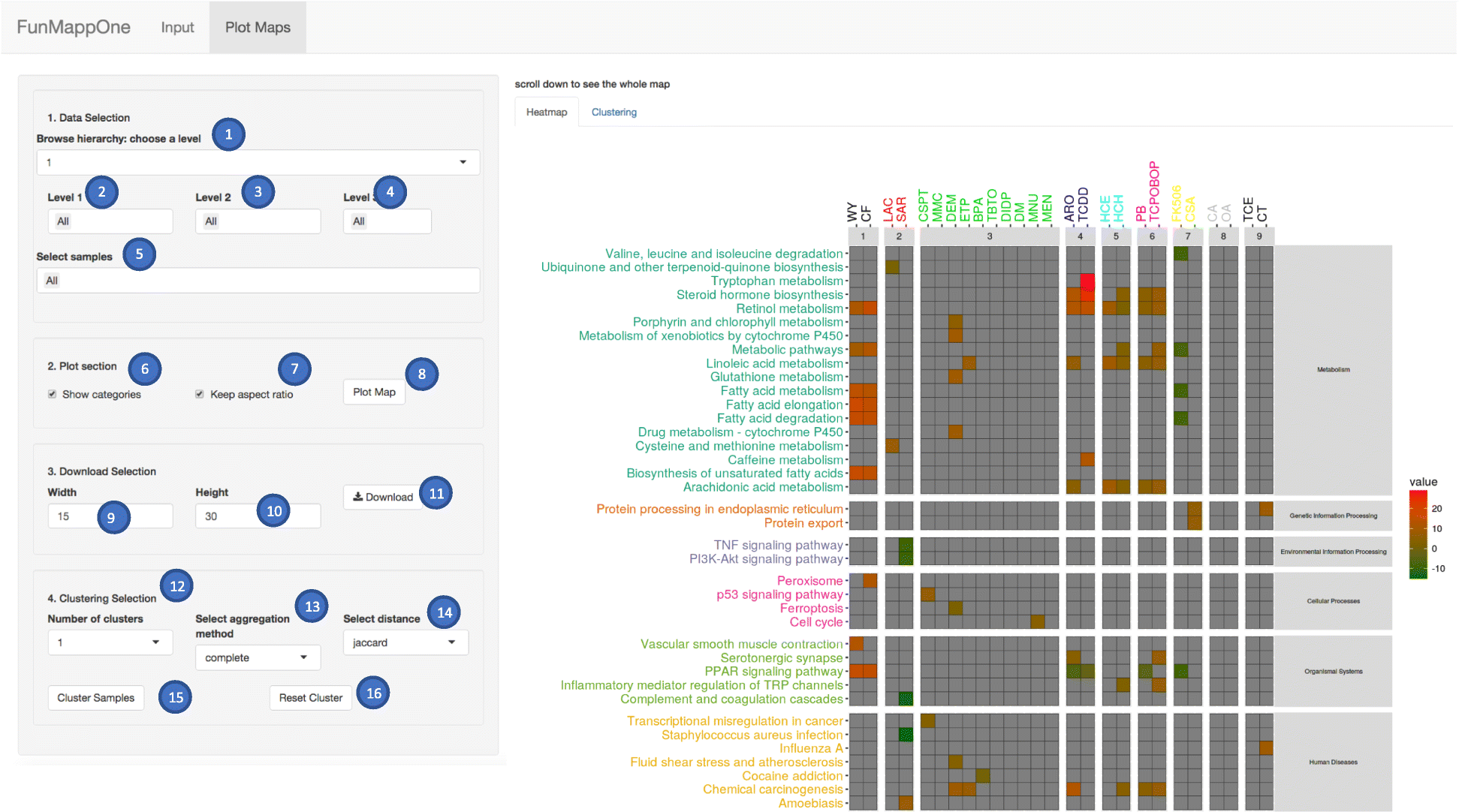
Task: Click the Ferroptosis row label
Action: click(x=811, y=609)
